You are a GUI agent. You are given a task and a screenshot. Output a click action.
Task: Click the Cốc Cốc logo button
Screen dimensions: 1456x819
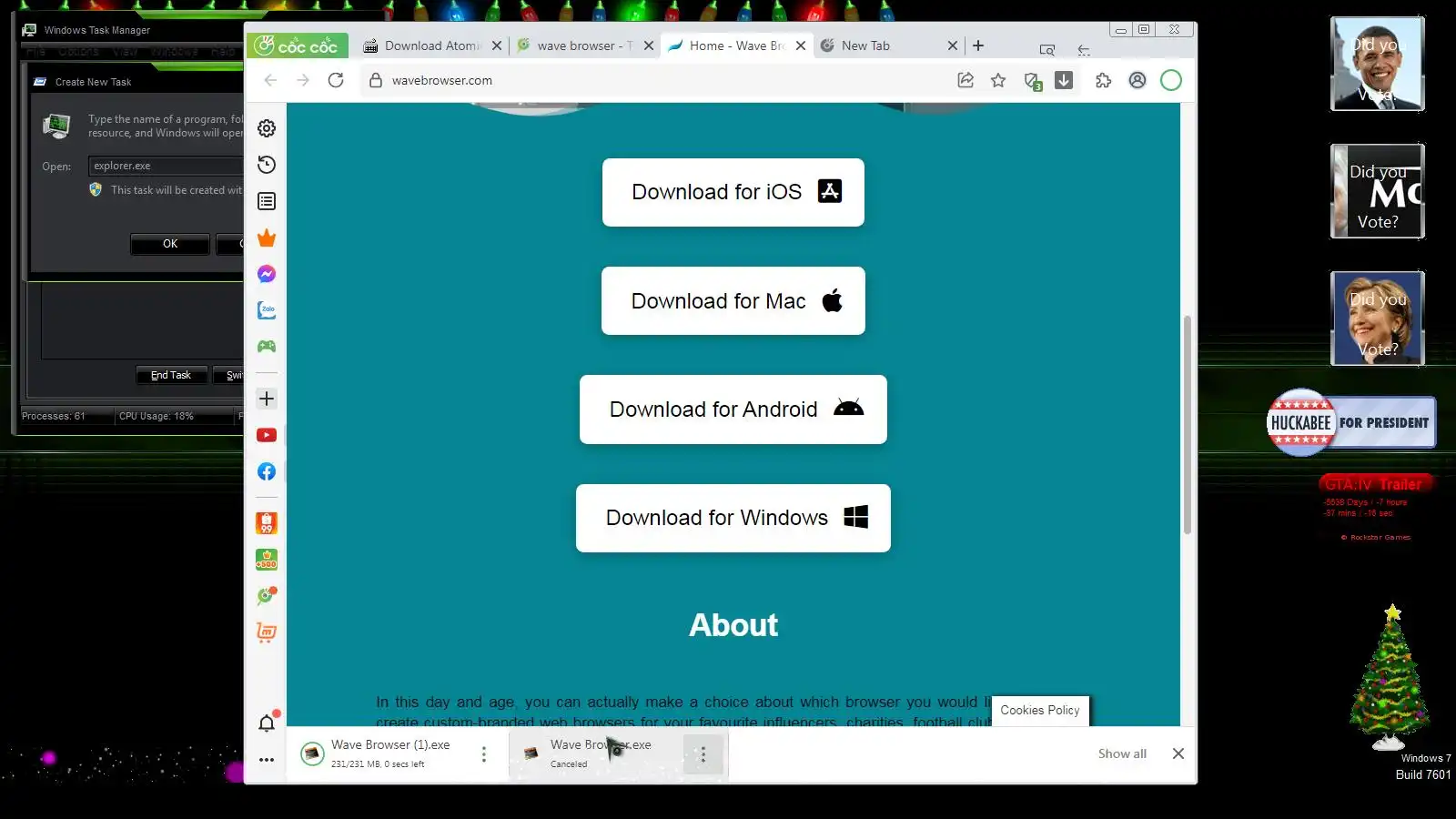coord(297,45)
